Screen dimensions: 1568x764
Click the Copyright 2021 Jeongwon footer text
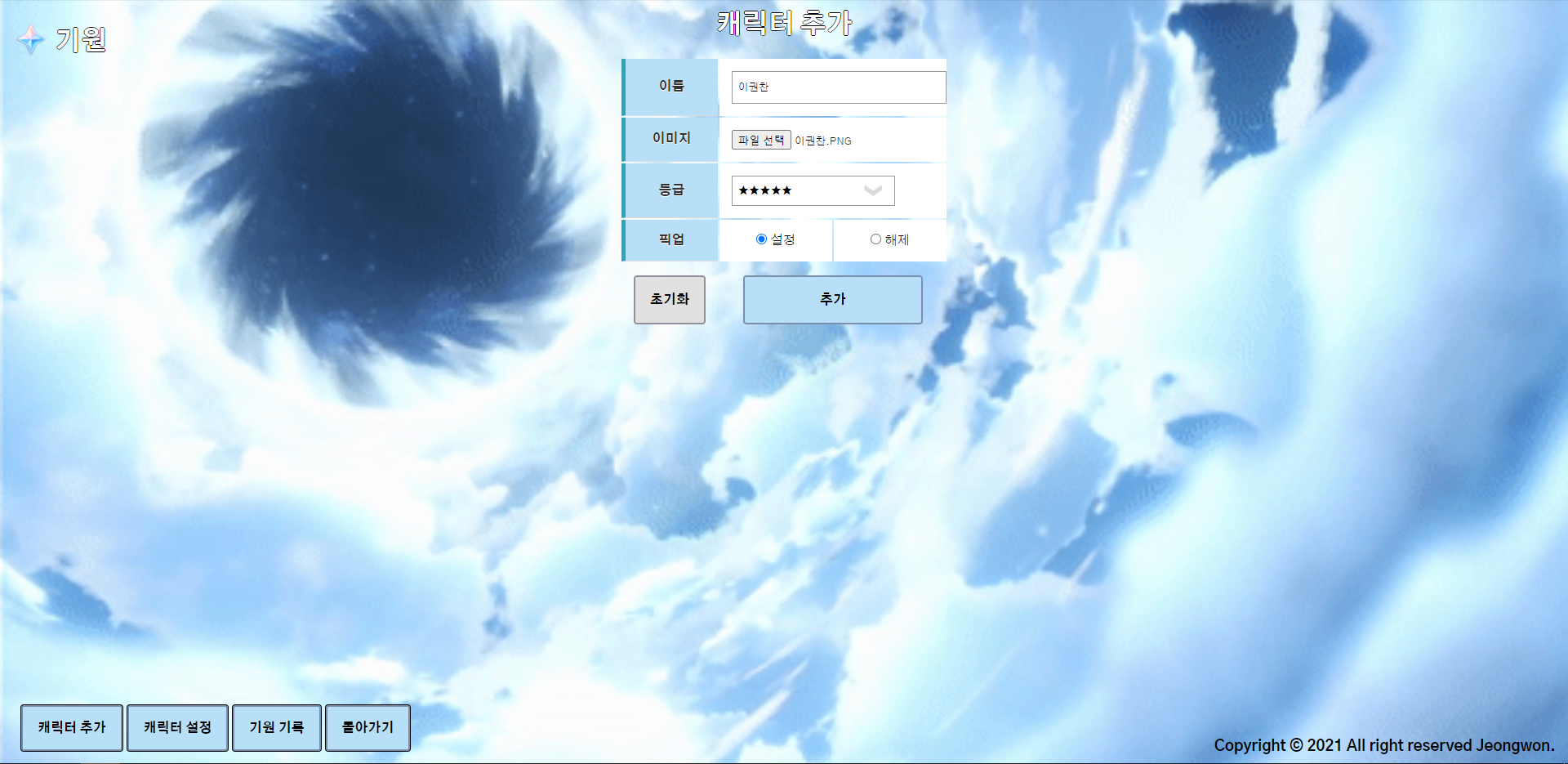click(x=1383, y=745)
